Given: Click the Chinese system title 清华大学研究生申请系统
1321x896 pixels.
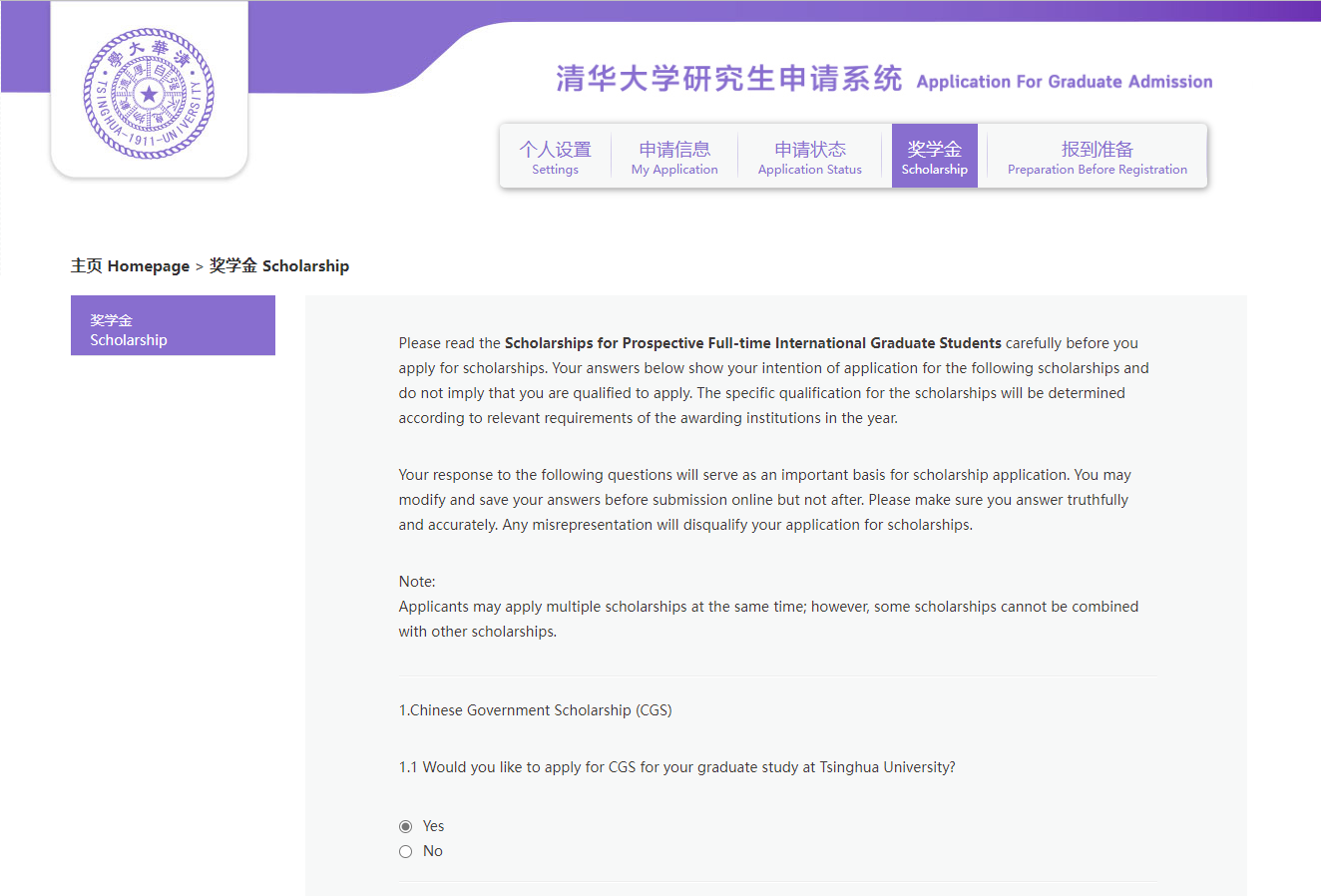Looking at the screenshot, I should point(729,79).
